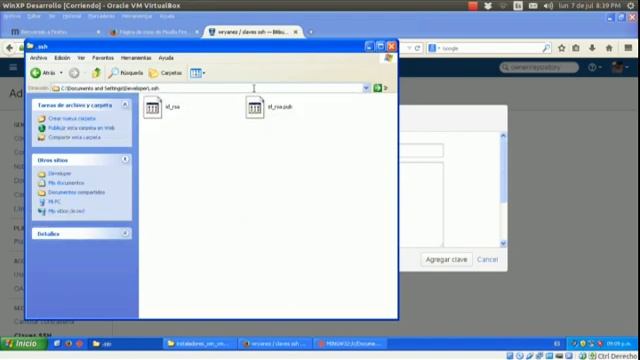
Task: Open the Firefox bookmarks list icon
Action: (x=576, y=48)
